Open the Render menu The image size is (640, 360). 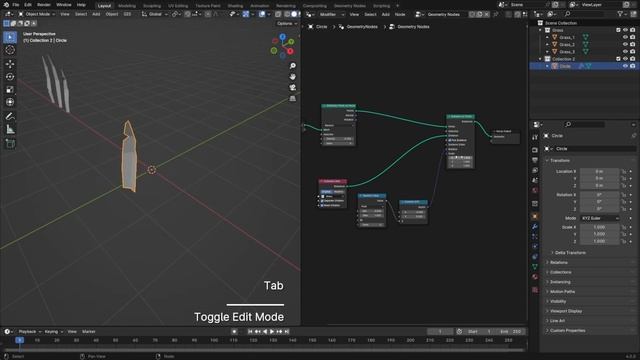click(44, 5)
